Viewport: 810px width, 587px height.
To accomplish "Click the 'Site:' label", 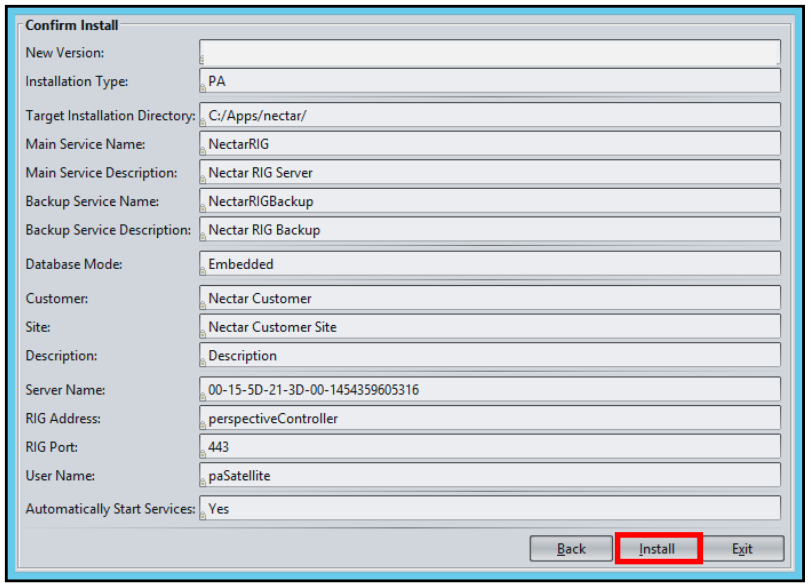I will [38, 327].
